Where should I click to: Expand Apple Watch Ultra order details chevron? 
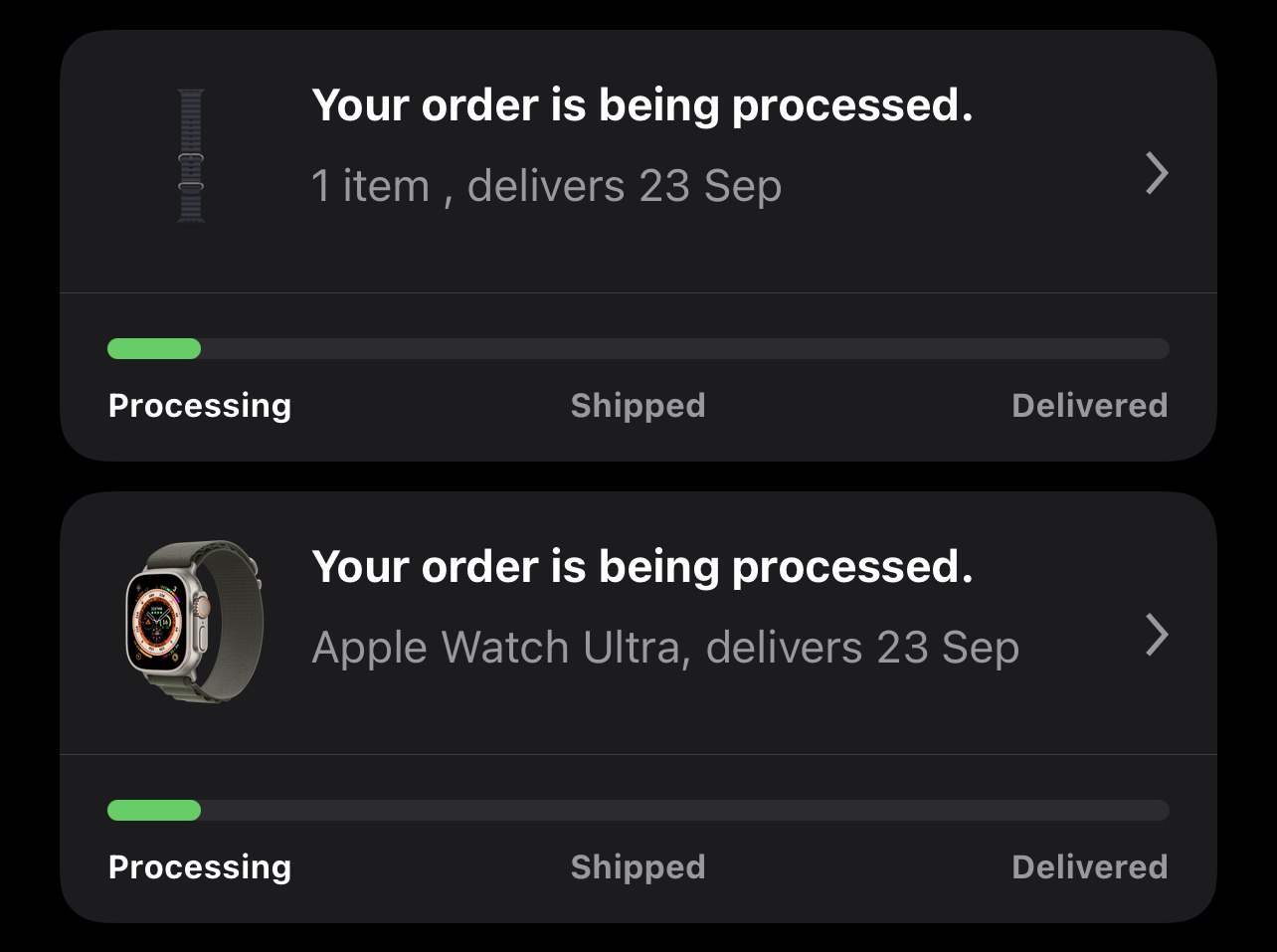[x=1156, y=635]
